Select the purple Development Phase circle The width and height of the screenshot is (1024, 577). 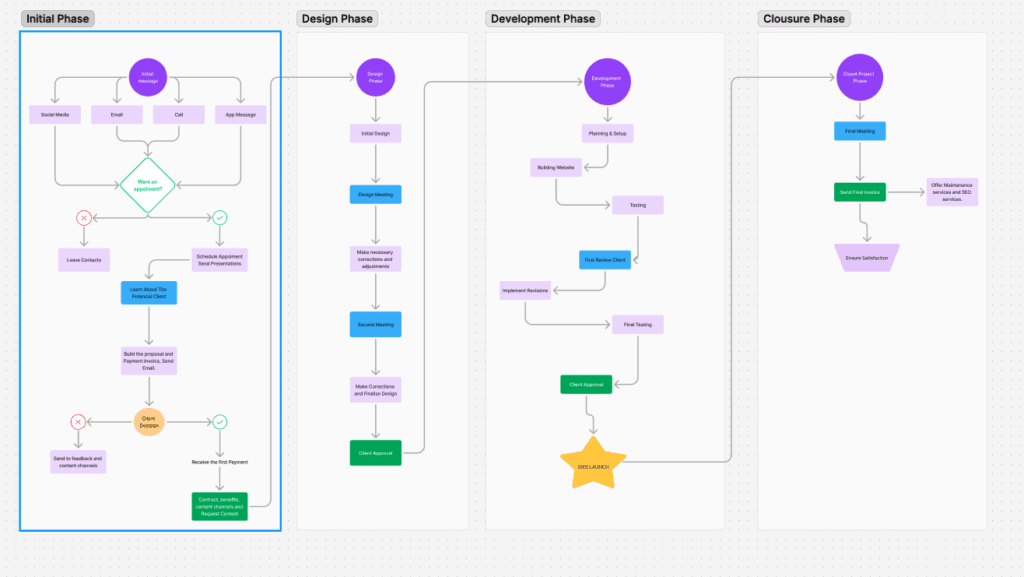click(x=607, y=82)
